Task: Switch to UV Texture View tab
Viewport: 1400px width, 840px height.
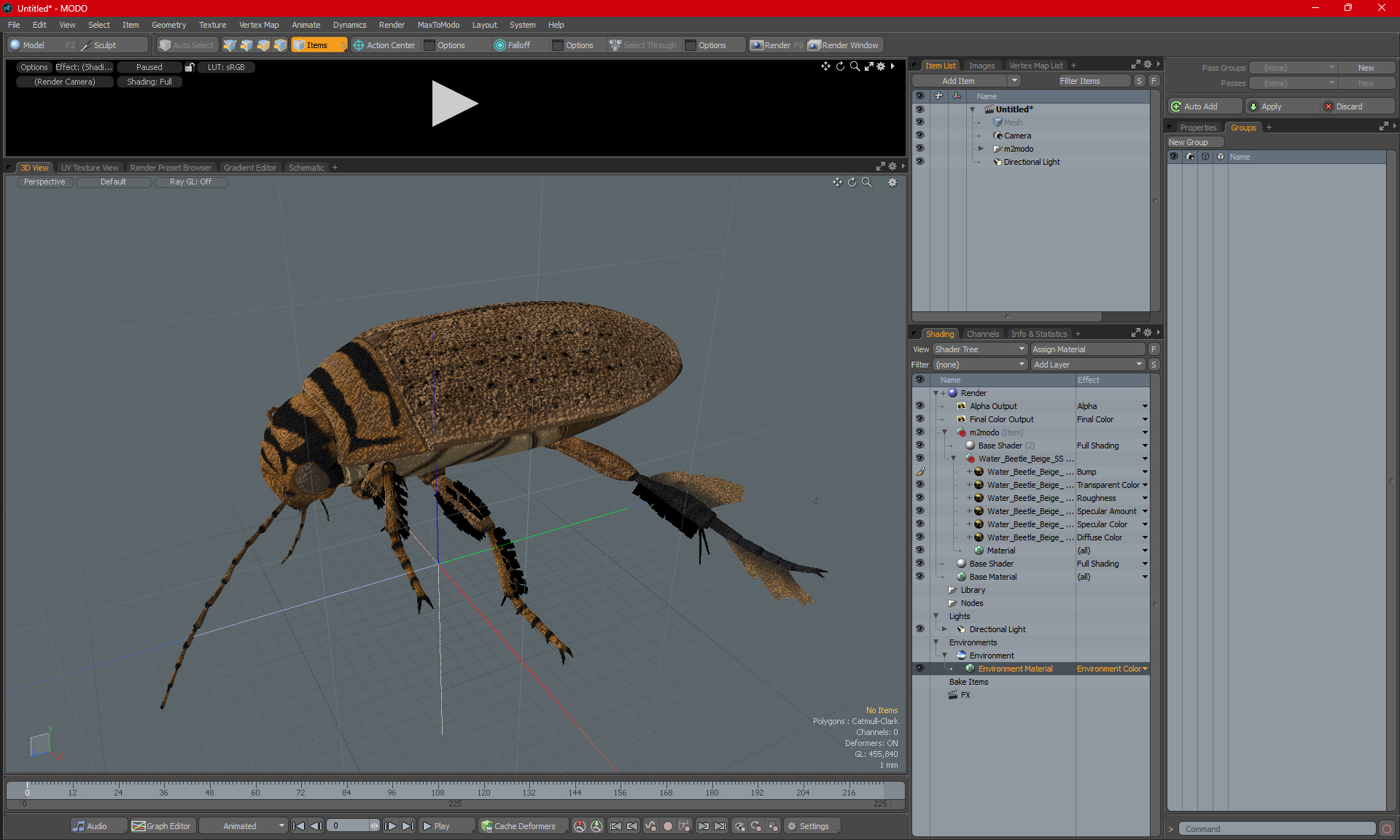Action: (x=89, y=168)
